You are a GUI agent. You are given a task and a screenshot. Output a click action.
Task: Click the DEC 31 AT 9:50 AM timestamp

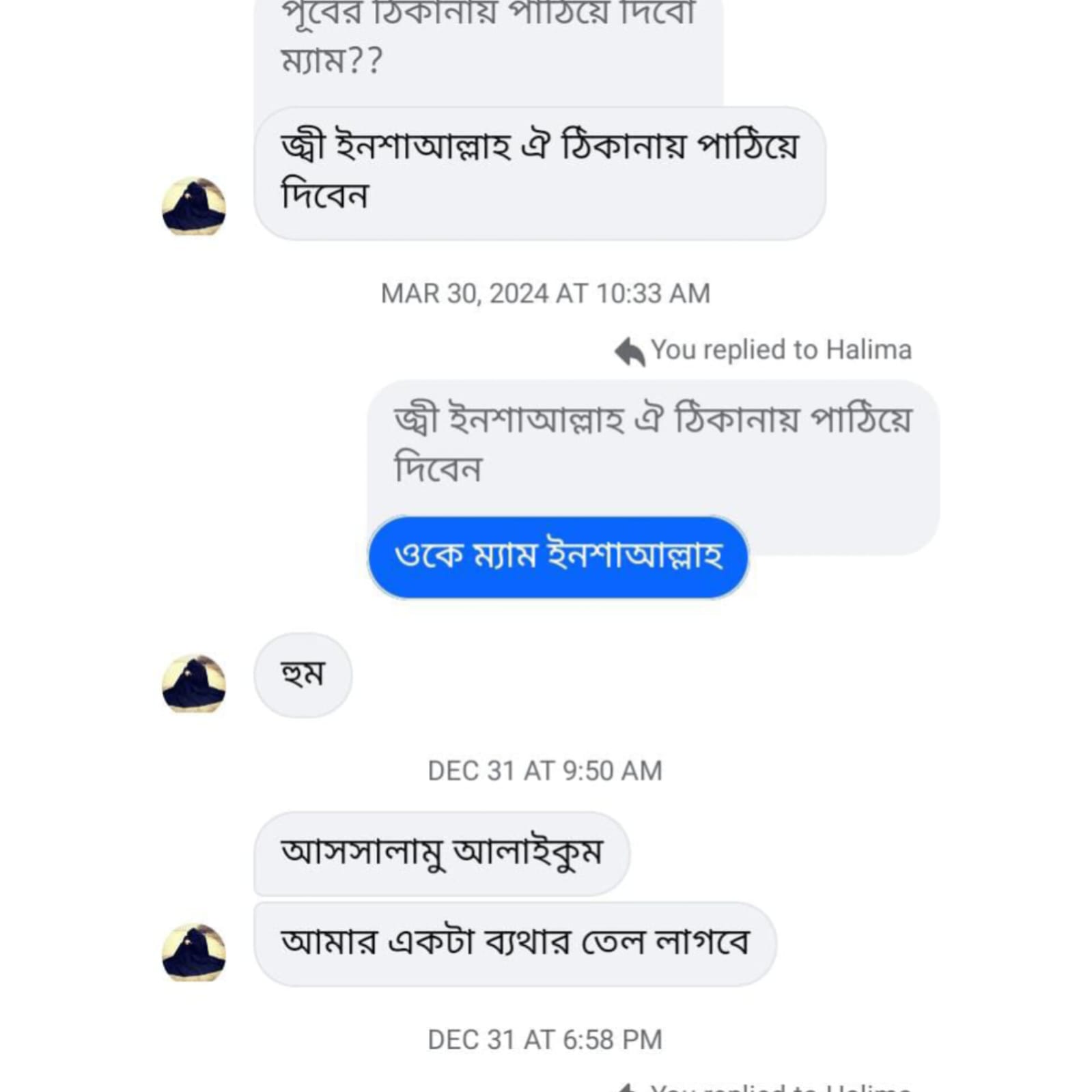tap(545, 771)
